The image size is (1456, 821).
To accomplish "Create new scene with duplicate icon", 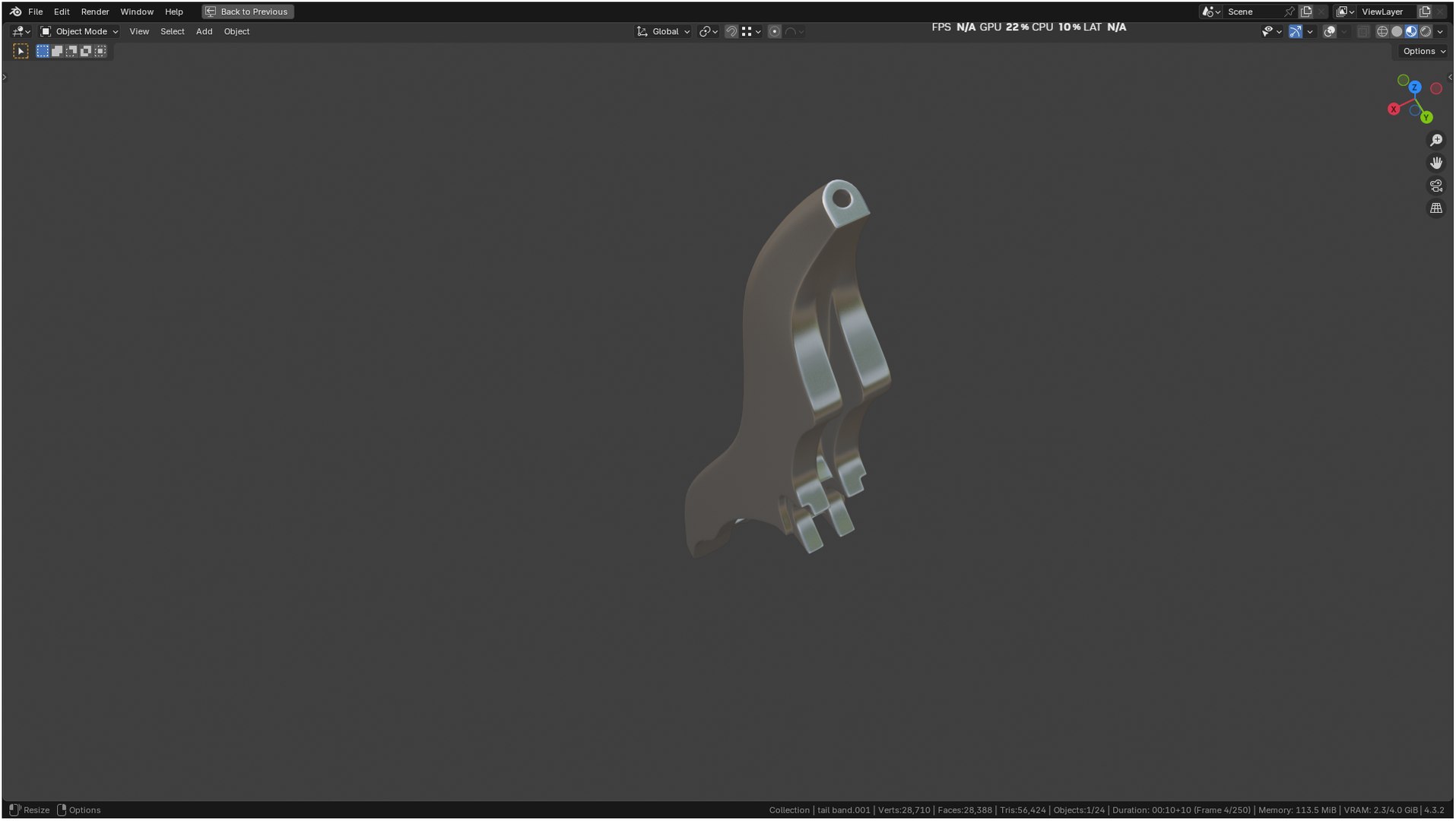I will pos(1306,11).
